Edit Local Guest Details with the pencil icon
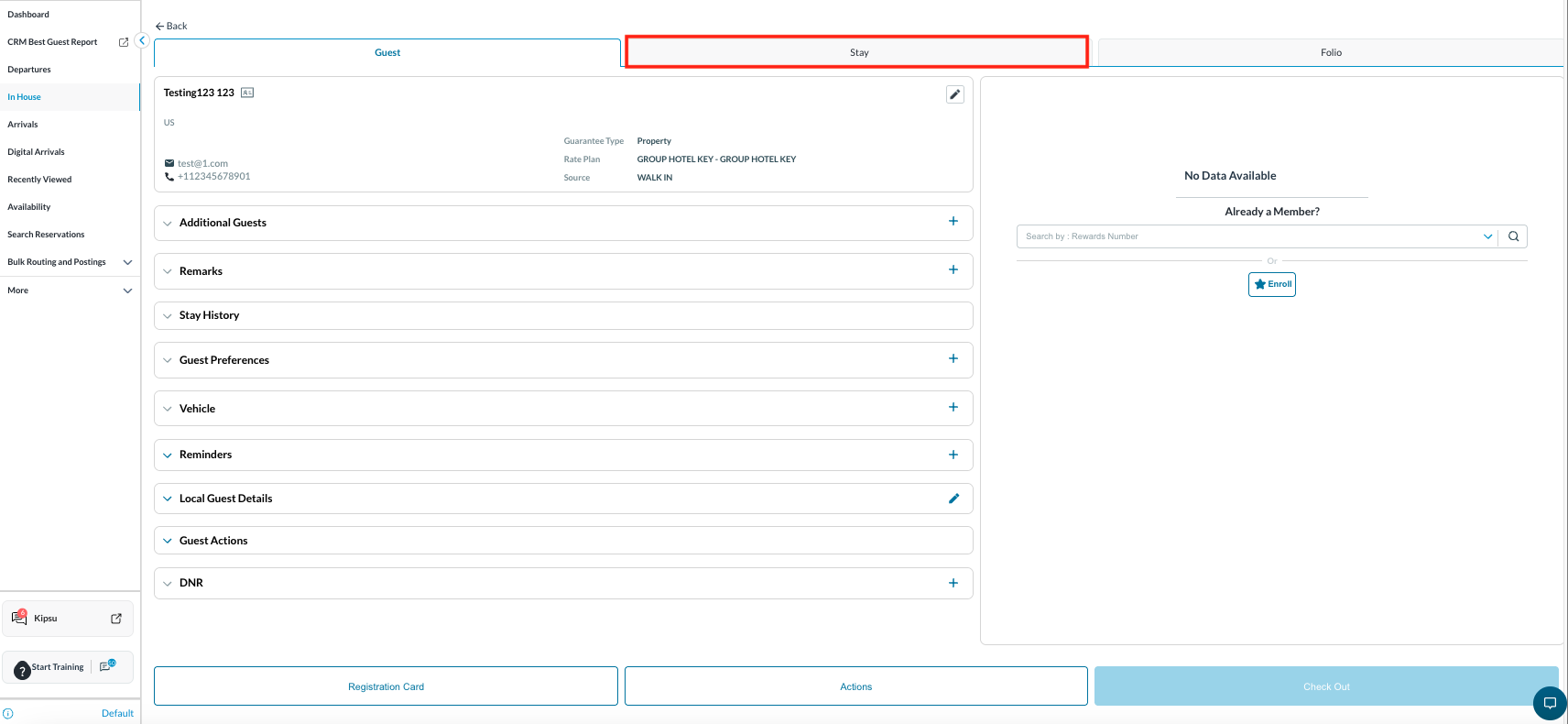1568x724 pixels. click(953, 499)
